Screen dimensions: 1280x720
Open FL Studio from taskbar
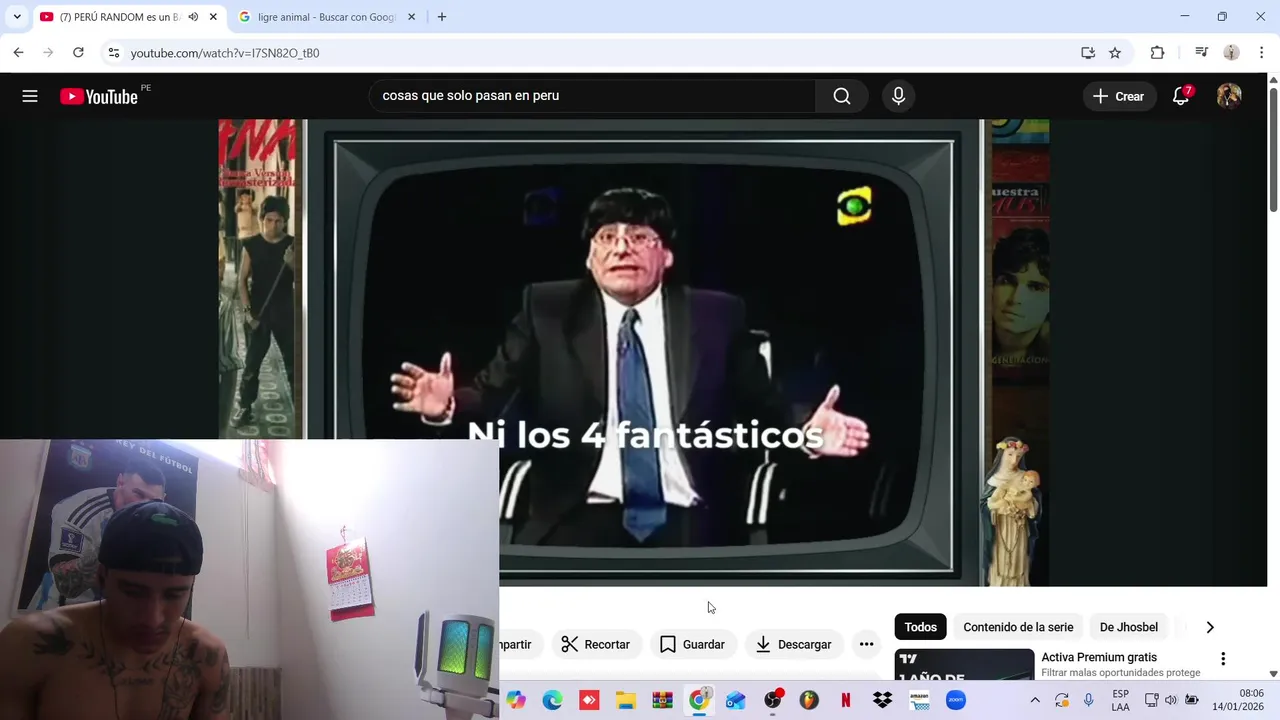[x=809, y=700]
